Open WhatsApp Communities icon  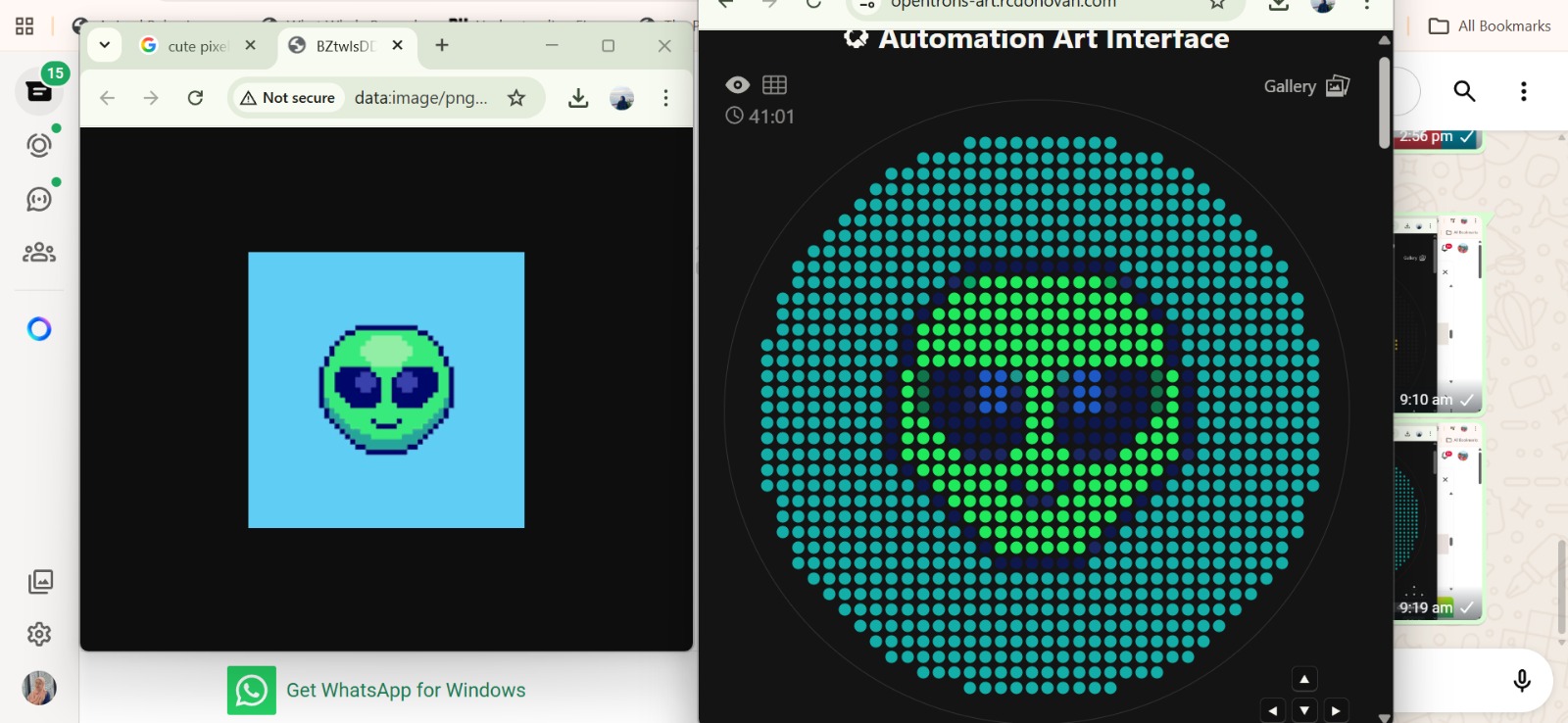click(x=39, y=253)
